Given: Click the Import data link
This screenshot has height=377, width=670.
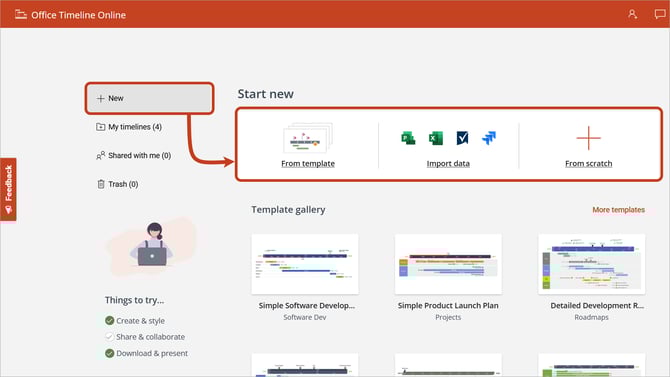Looking at the screenshot, I should [448, 164].
